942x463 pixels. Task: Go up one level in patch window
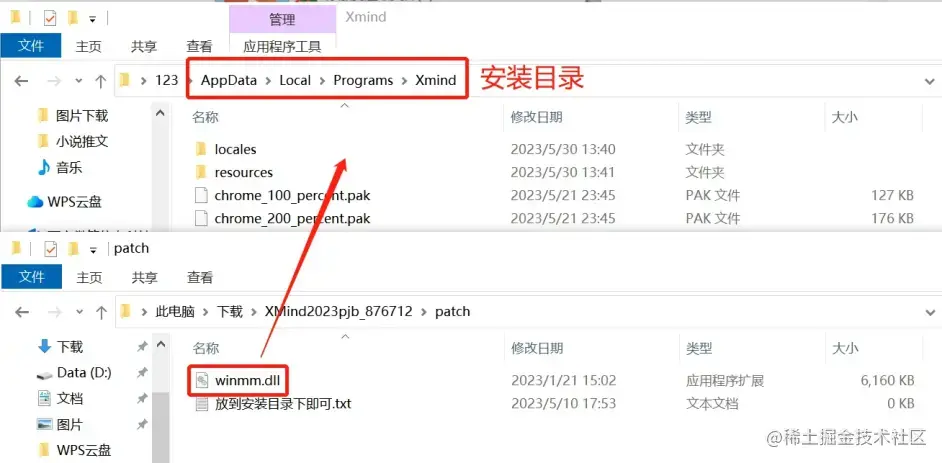(x=101, y=312)
